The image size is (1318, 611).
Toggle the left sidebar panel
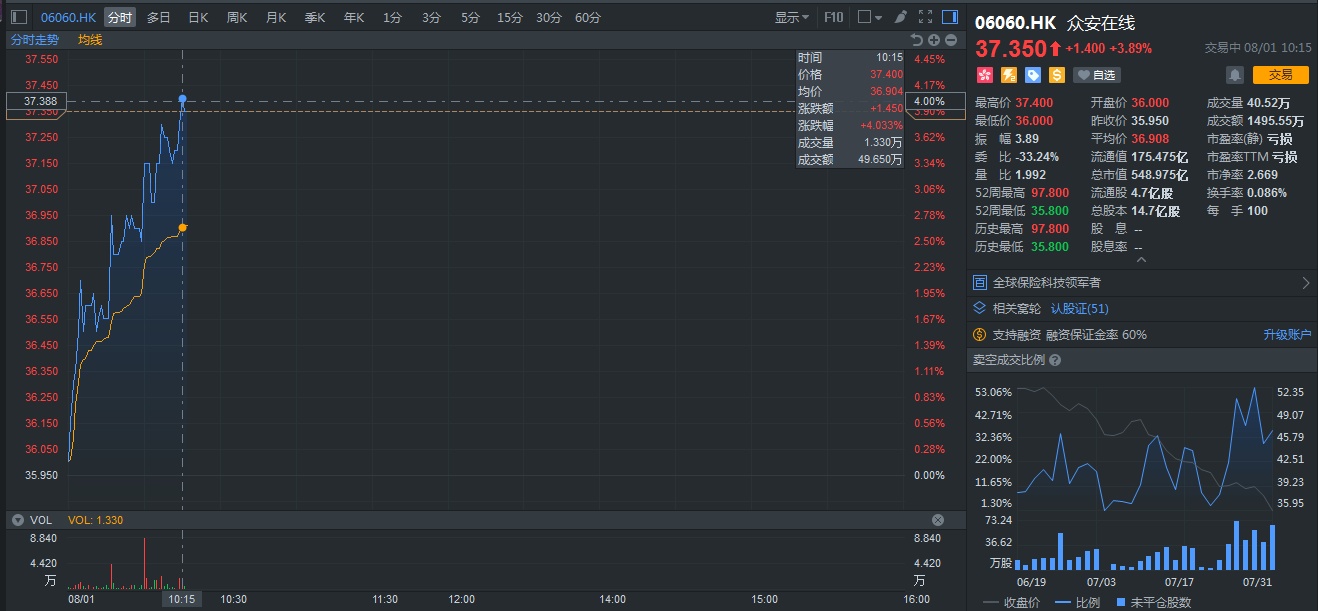point(19,17)
